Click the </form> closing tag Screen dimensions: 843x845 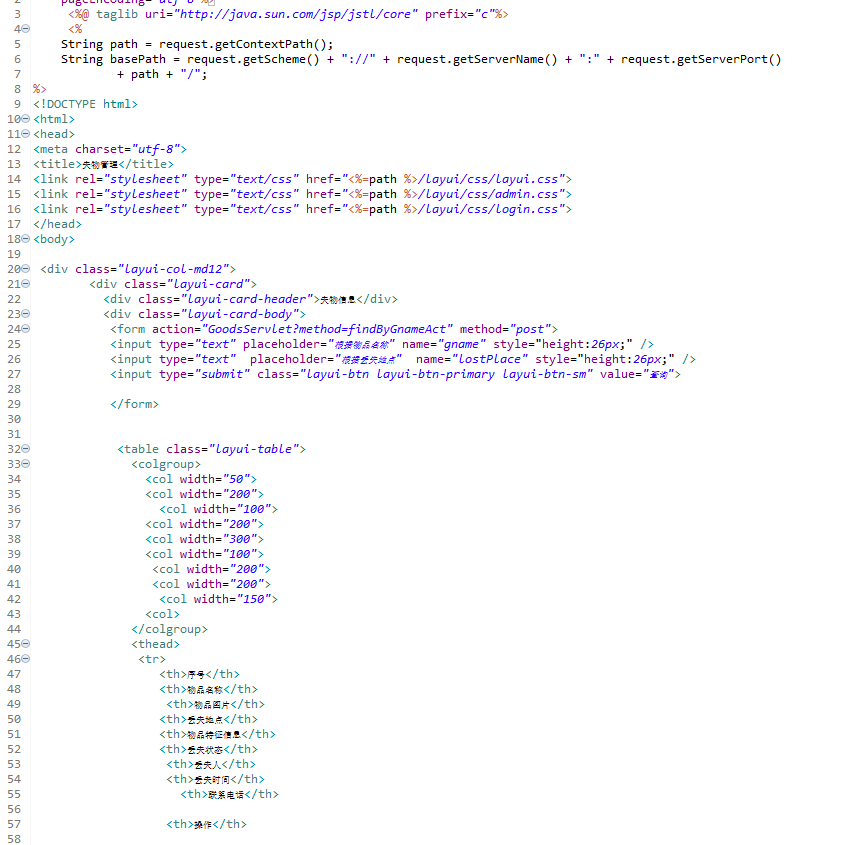tap(134, 404)
